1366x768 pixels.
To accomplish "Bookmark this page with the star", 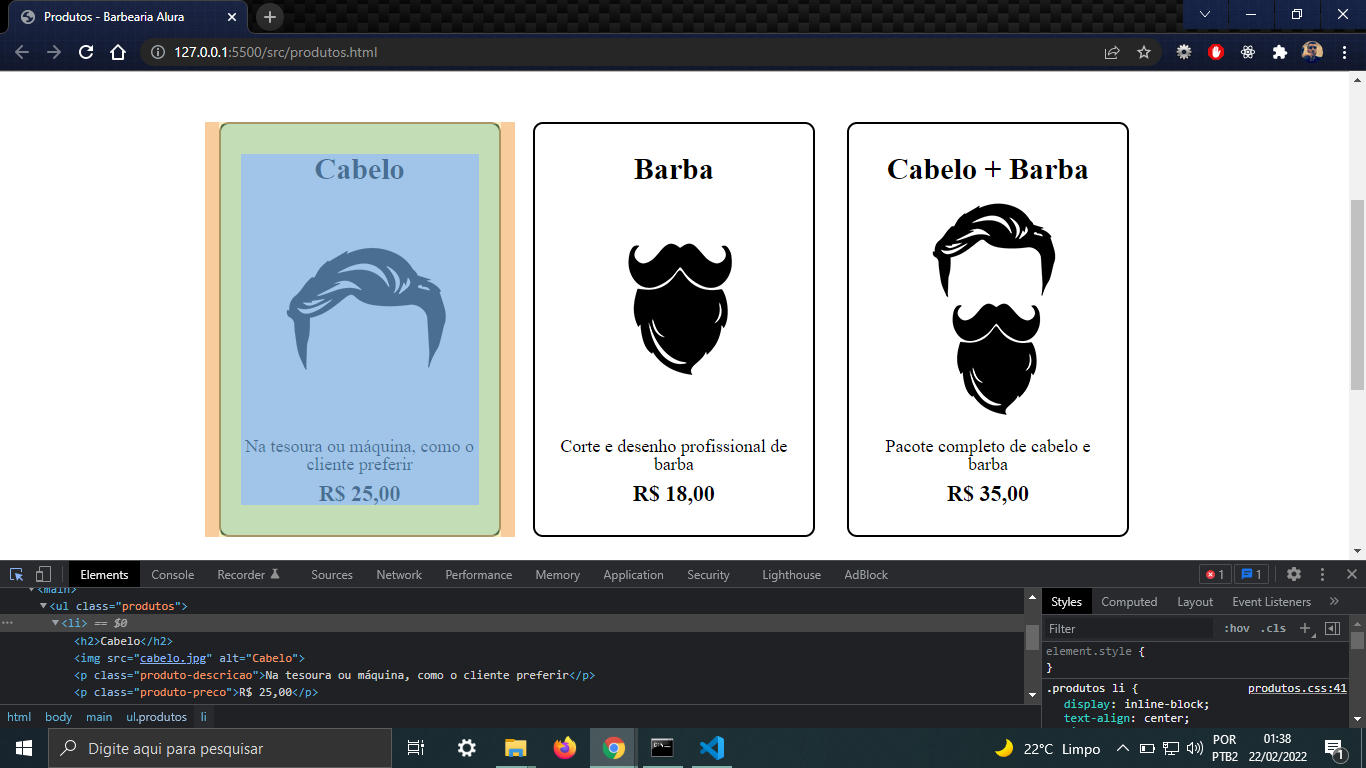I will coord(1144,52).
